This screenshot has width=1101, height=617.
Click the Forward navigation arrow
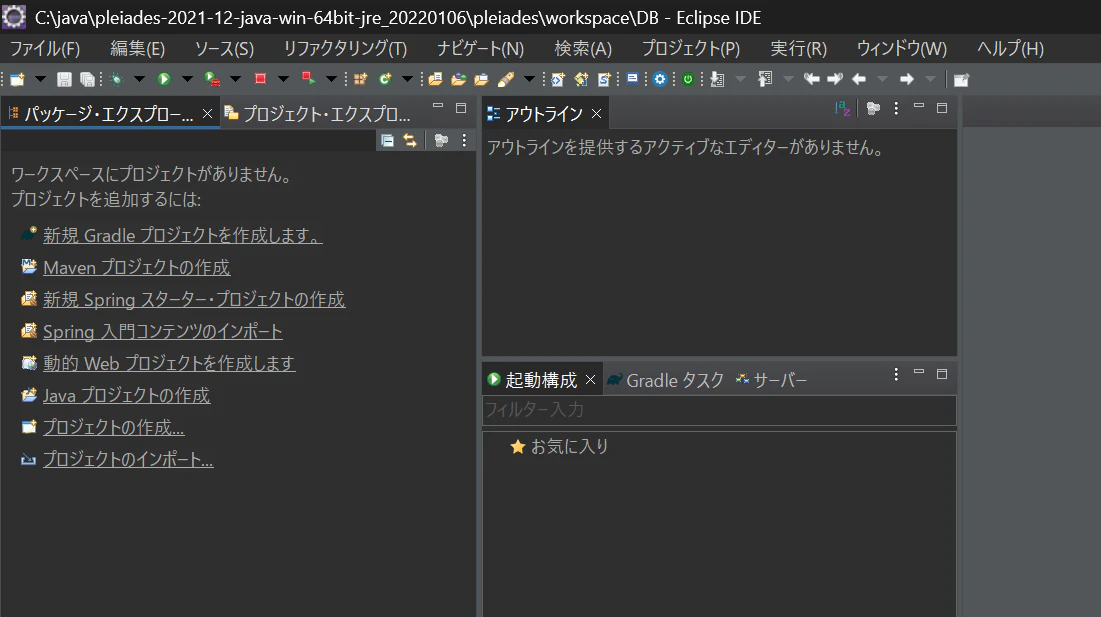[906, 79]
